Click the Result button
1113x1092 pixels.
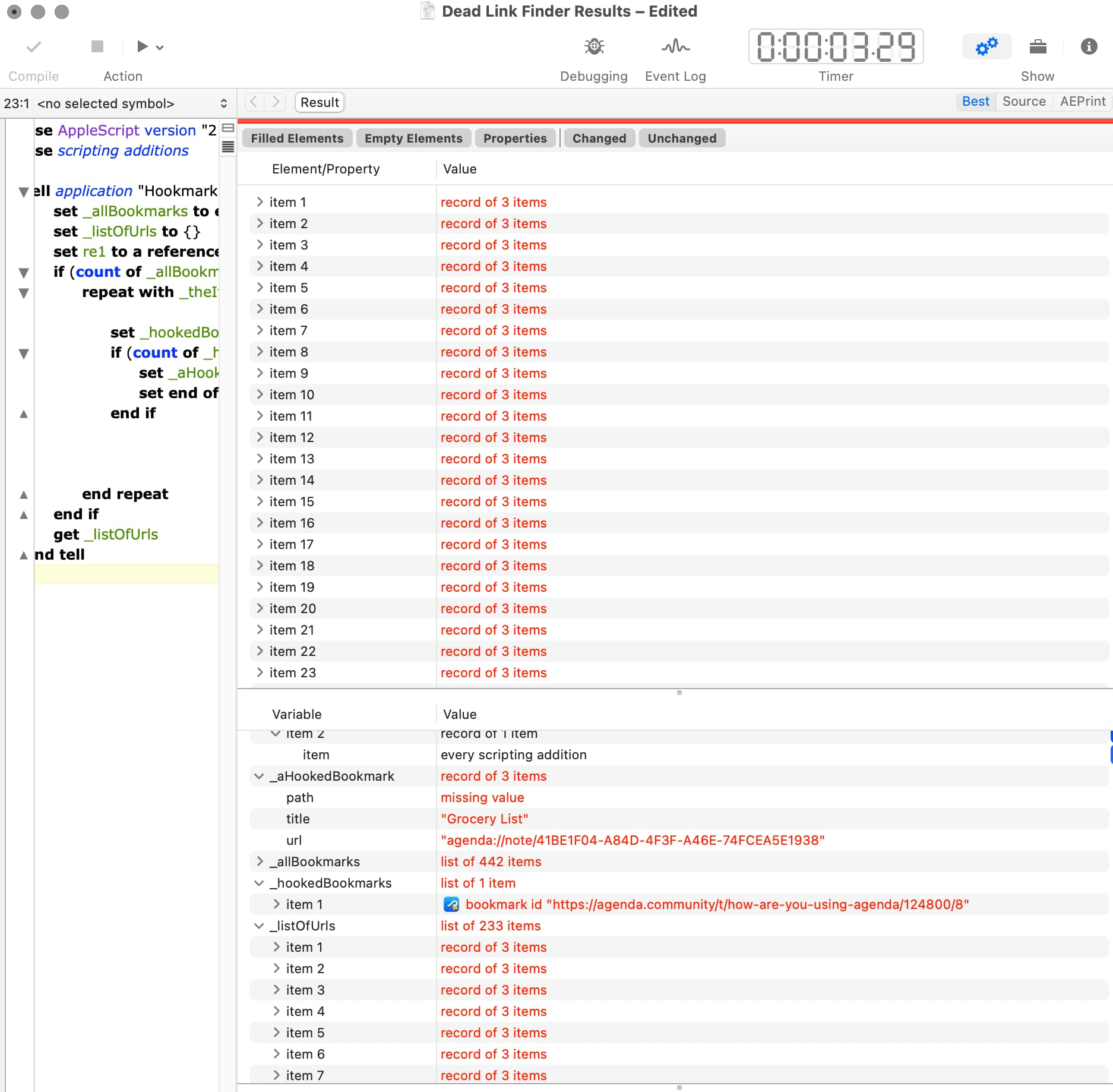(x=320, y=102)
